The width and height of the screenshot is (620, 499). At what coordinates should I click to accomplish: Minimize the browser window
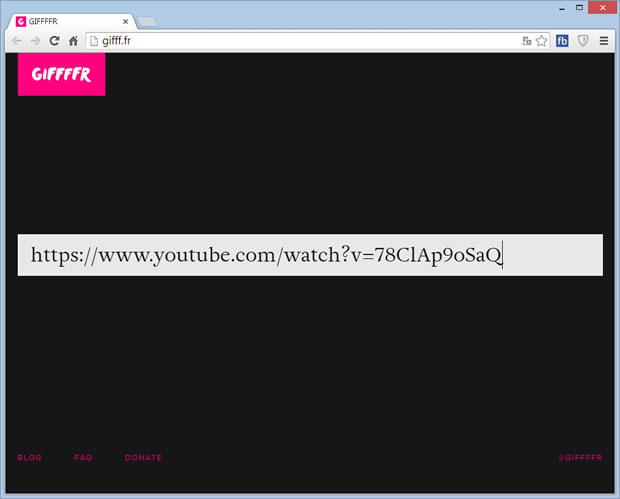[x=562, y=8]
